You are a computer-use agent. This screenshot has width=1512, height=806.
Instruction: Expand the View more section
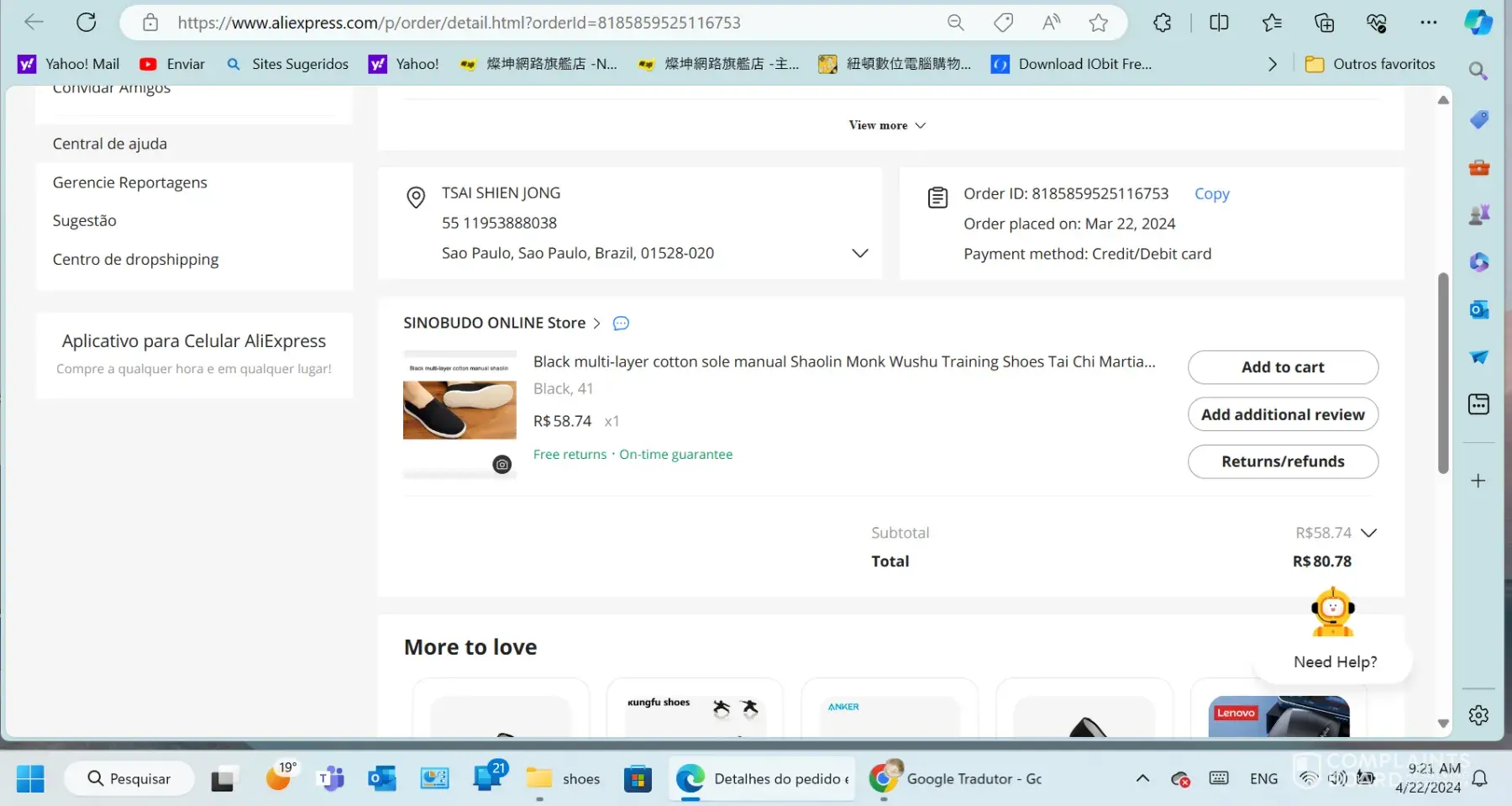tap(887, 125)
